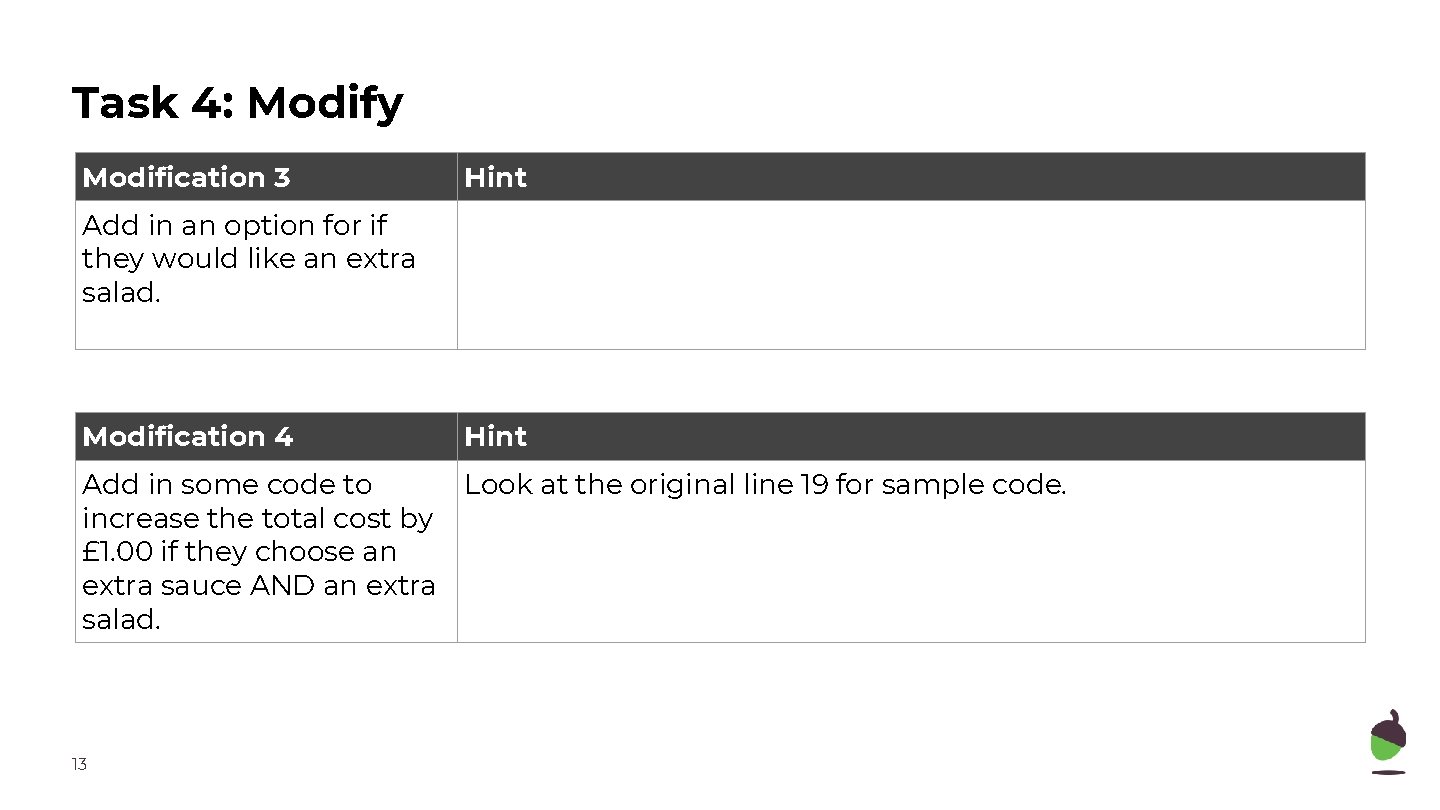This screenshot has height=810, width=1440.
Task: Click the Oak acorn logo
Action: (1387, 742)
